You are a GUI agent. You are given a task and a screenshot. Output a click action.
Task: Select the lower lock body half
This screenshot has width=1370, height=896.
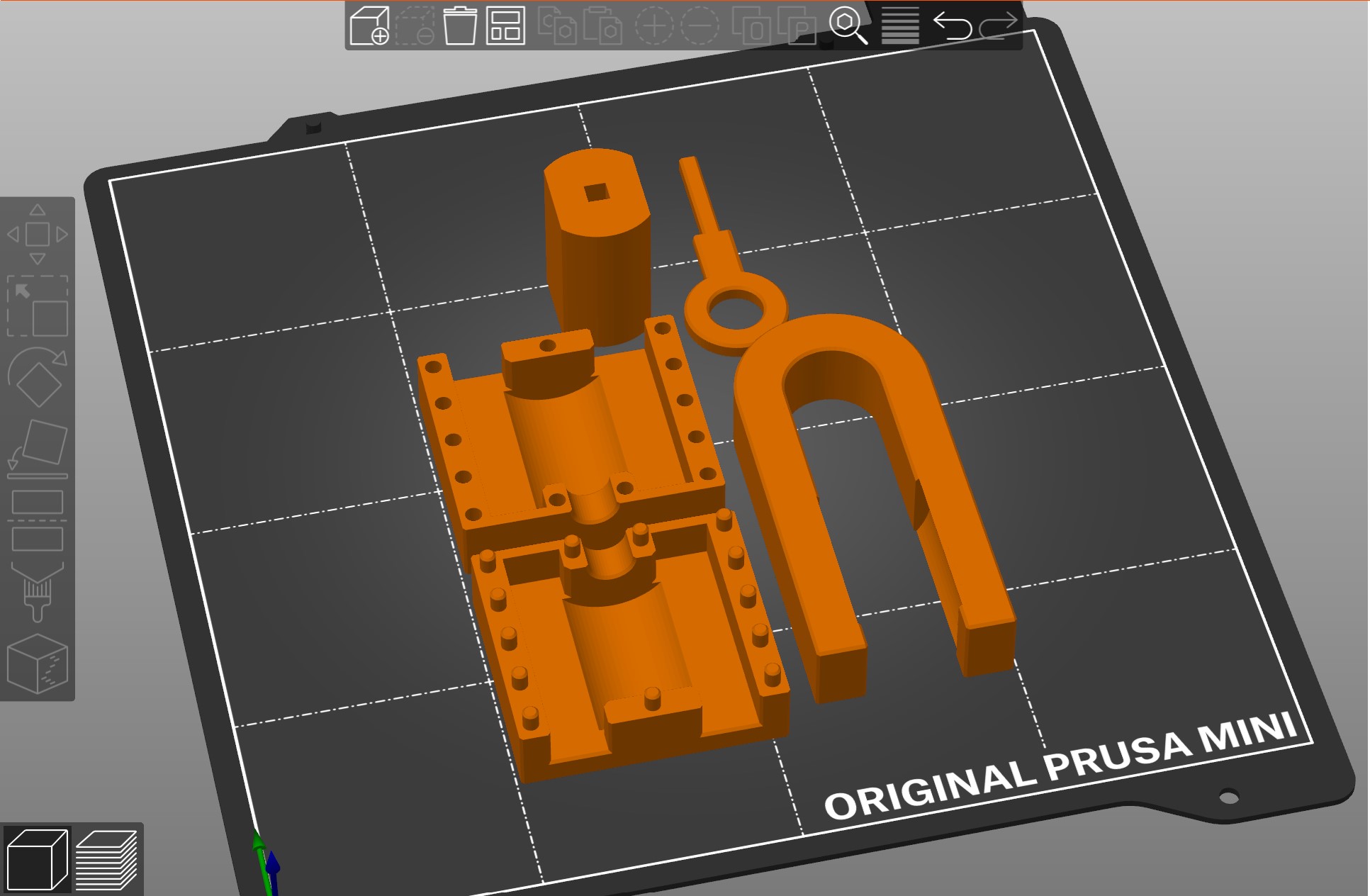[631, 652]
